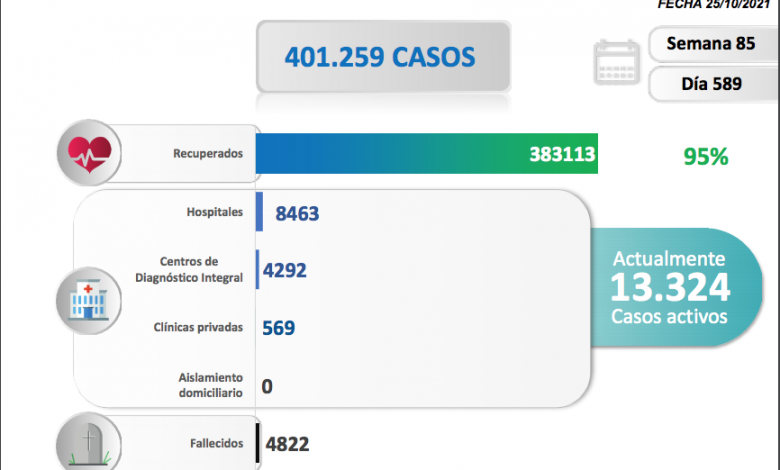The image size is (780, 470).
Task: Select the Día 589 box
Action: 709,84
